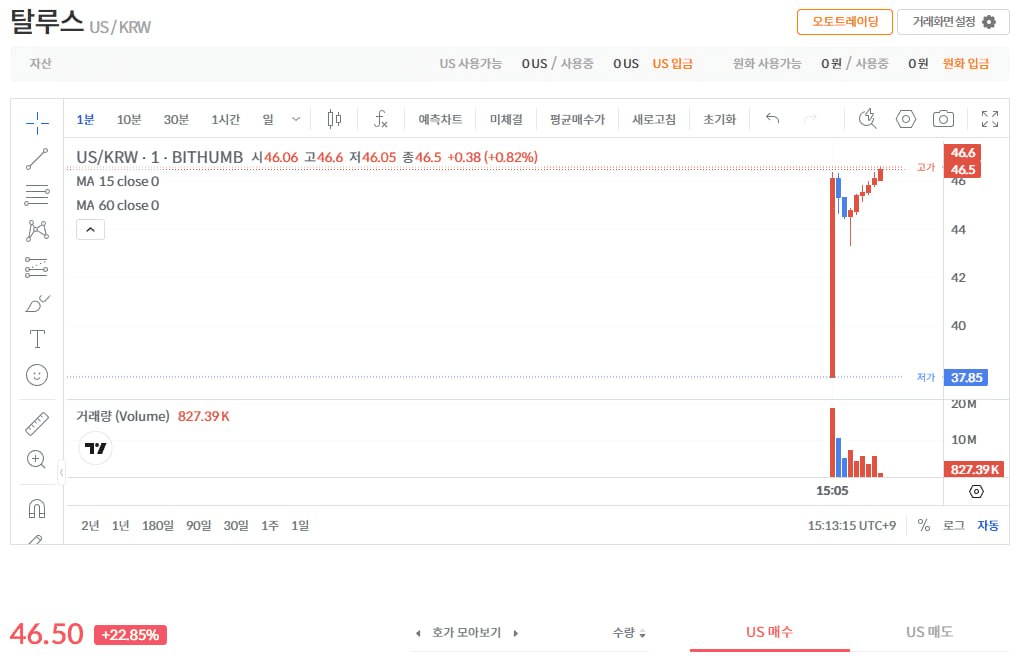Collapse the indicator legend
Image resolution: width=1021 pixels, height=658 pixels.
click(91, 230)
